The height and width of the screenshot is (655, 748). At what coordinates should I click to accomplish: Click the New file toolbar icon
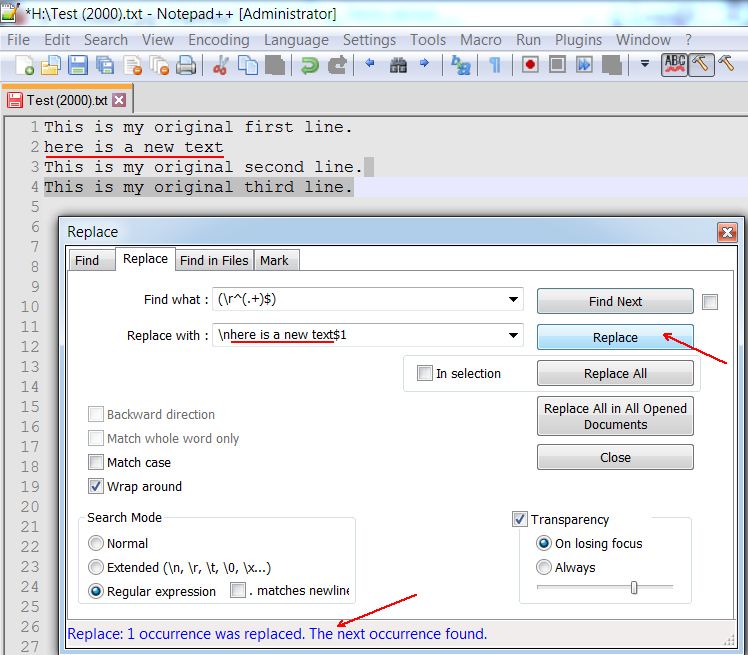[x=24, y=65]
